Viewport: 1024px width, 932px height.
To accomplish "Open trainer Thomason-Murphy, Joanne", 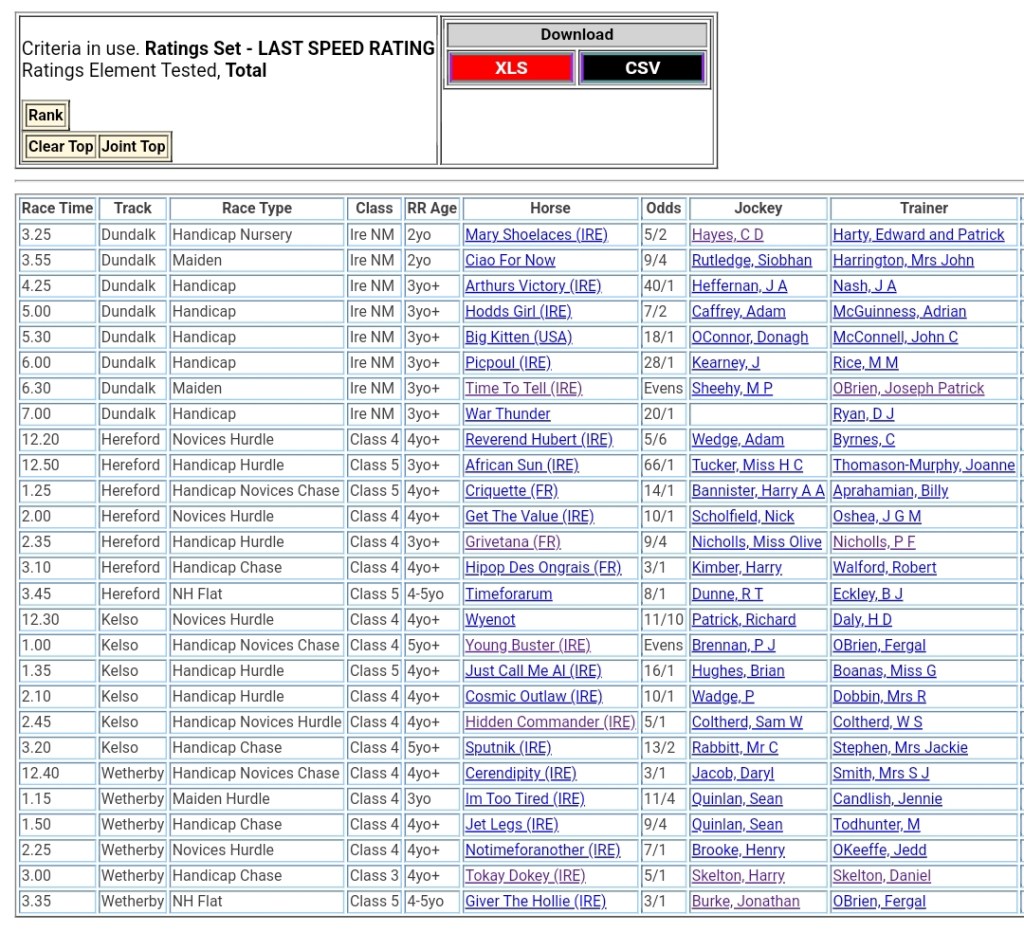I will [x=923, y=465].
